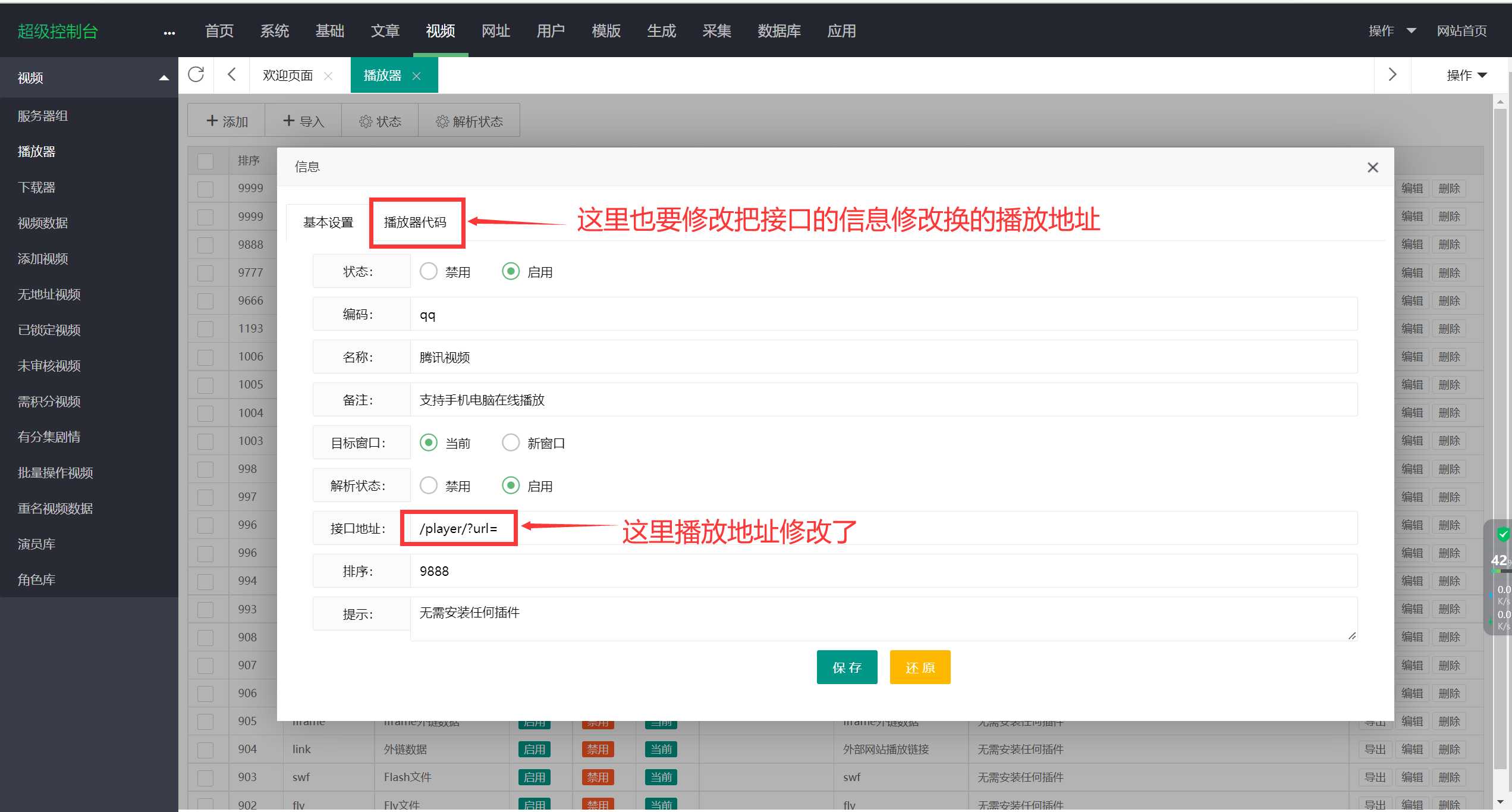Open the 系统 top menu
The image size is (1512, 812).
(x=274, y=31)
